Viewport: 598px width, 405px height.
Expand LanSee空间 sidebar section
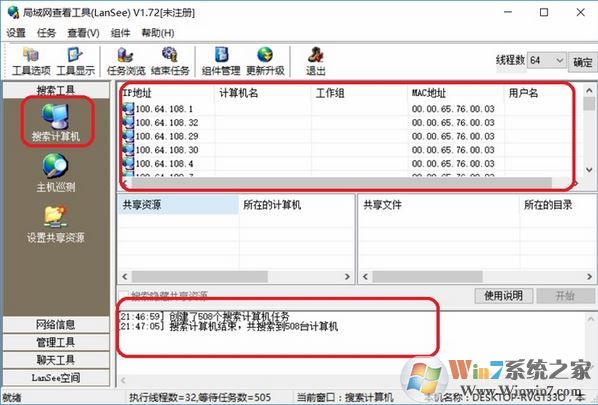tap(56, 378)
